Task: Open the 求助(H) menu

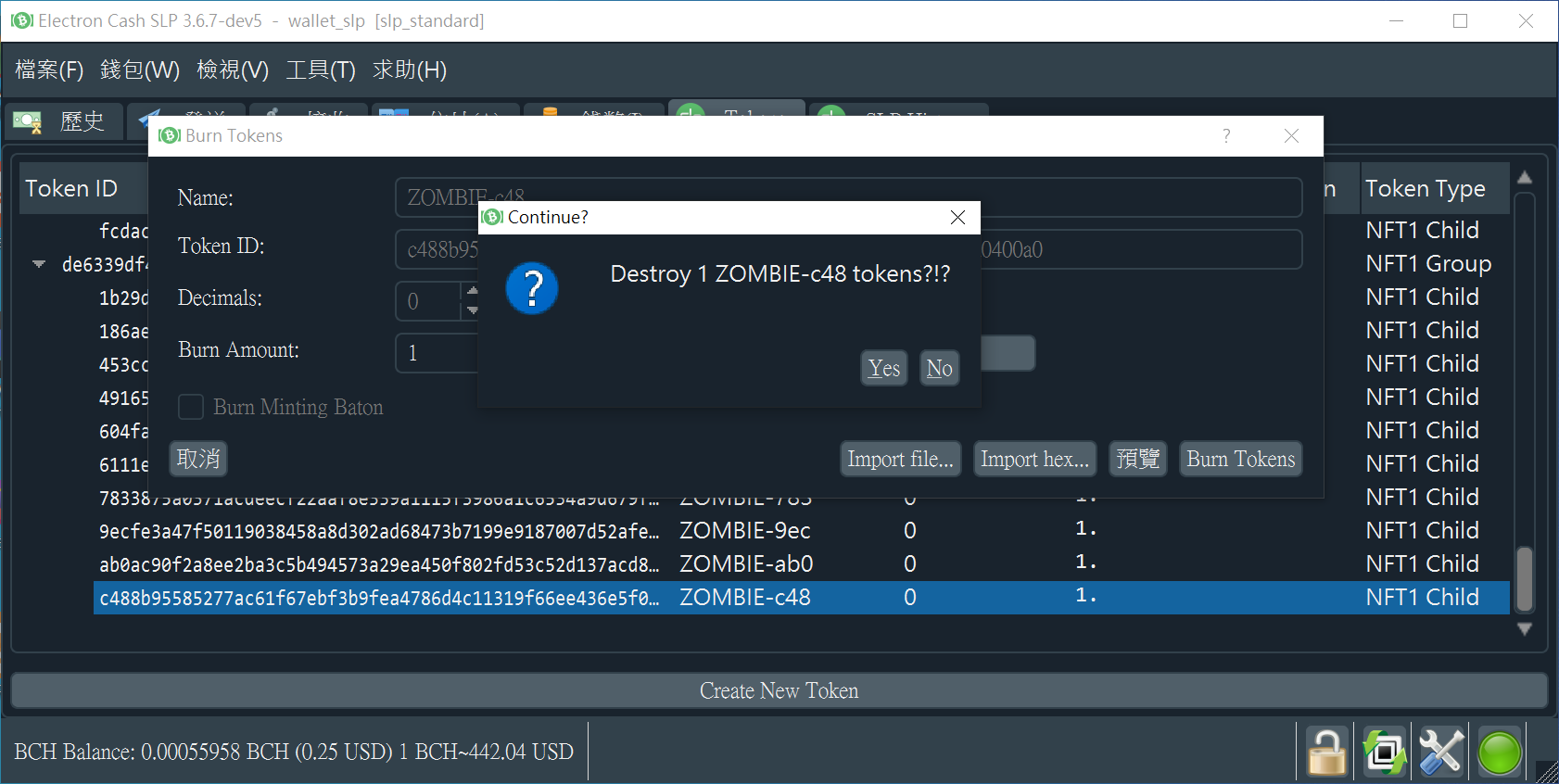Action: point(410,70)
